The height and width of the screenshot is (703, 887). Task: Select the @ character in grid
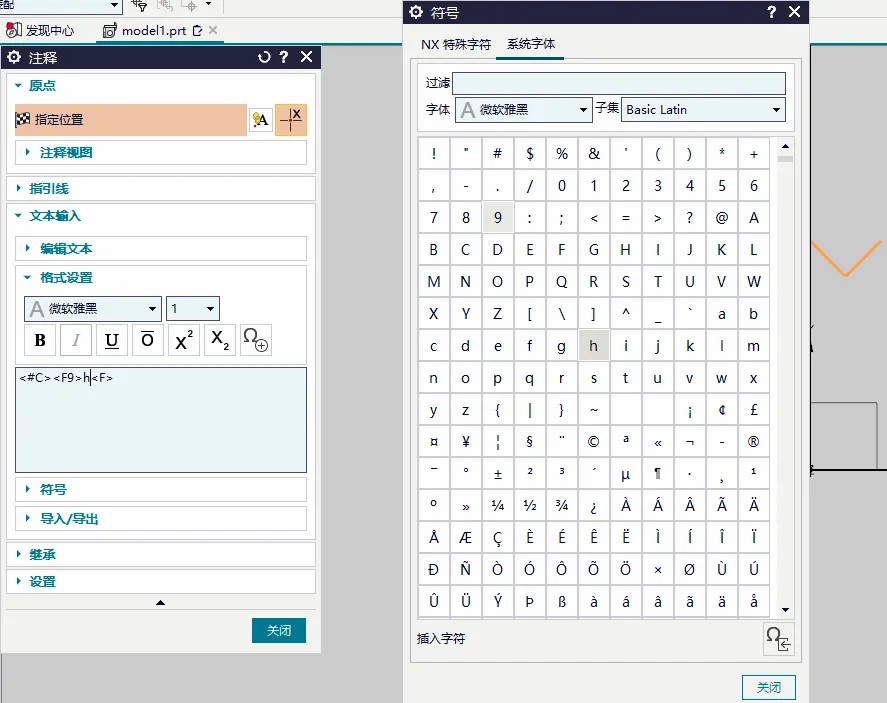721,217
